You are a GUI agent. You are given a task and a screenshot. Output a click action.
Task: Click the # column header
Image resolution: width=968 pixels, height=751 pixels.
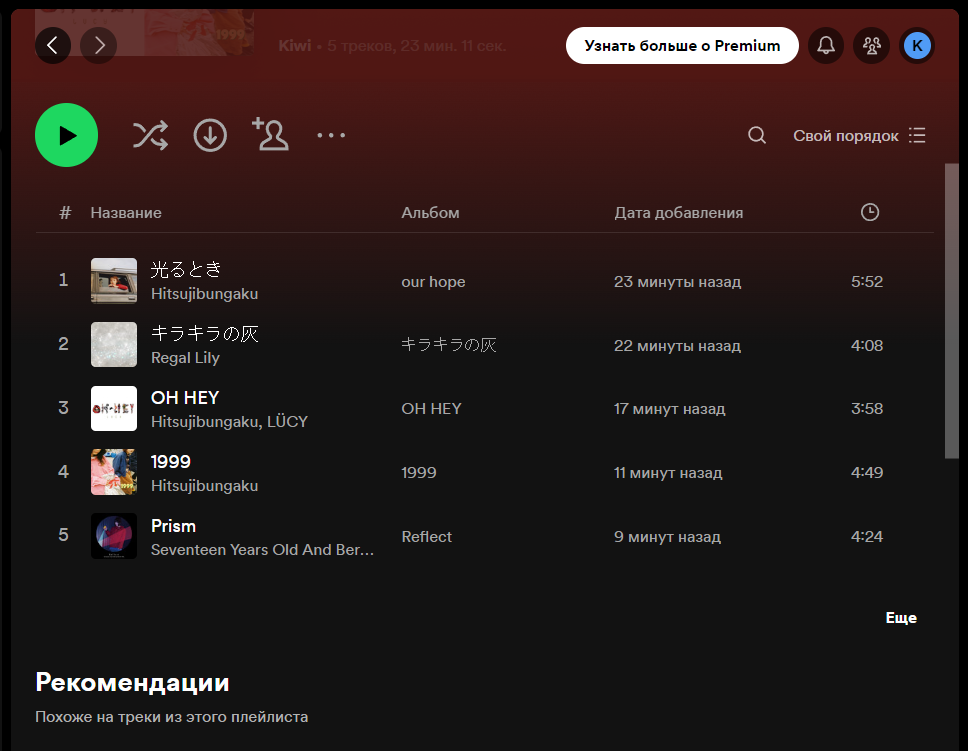(x=65, y=212)
